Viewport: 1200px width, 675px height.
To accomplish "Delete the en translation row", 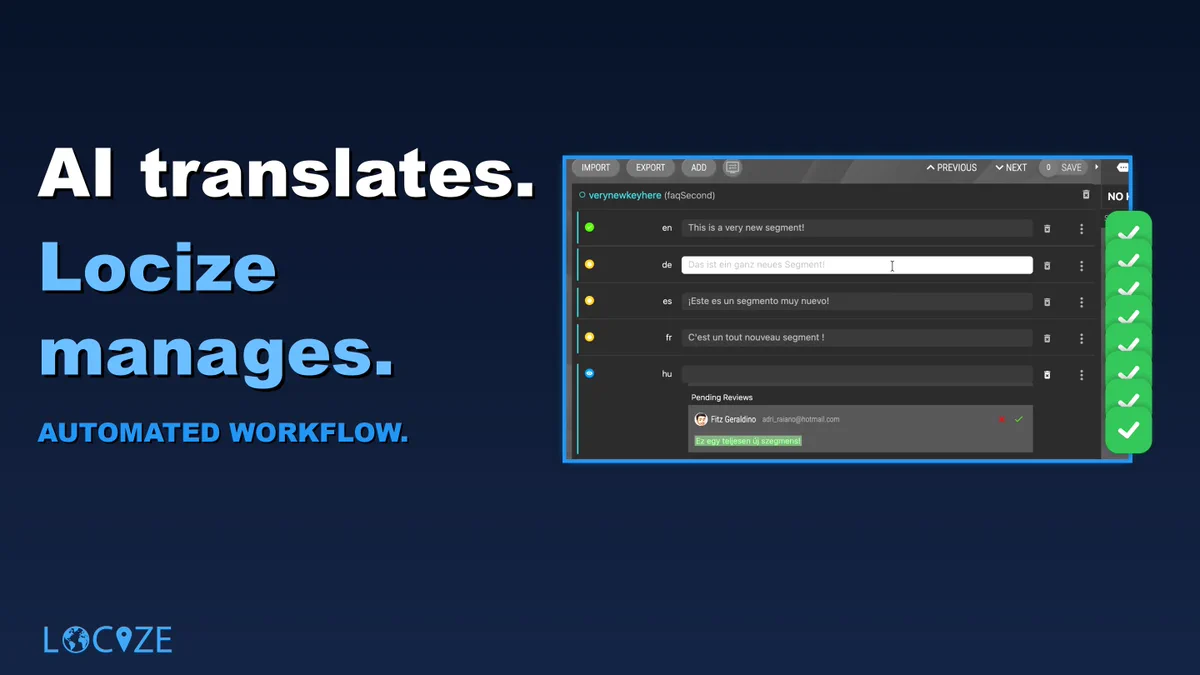I will 1047,229.
